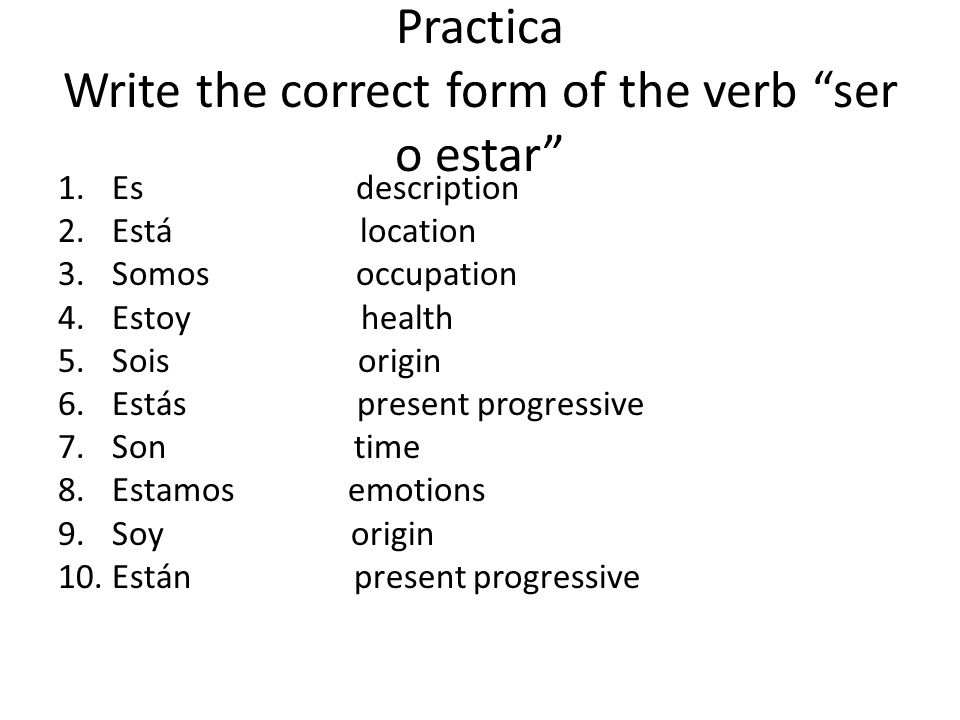Click the word 'description'
Screen dimensions: 960x720
[437, 189]
